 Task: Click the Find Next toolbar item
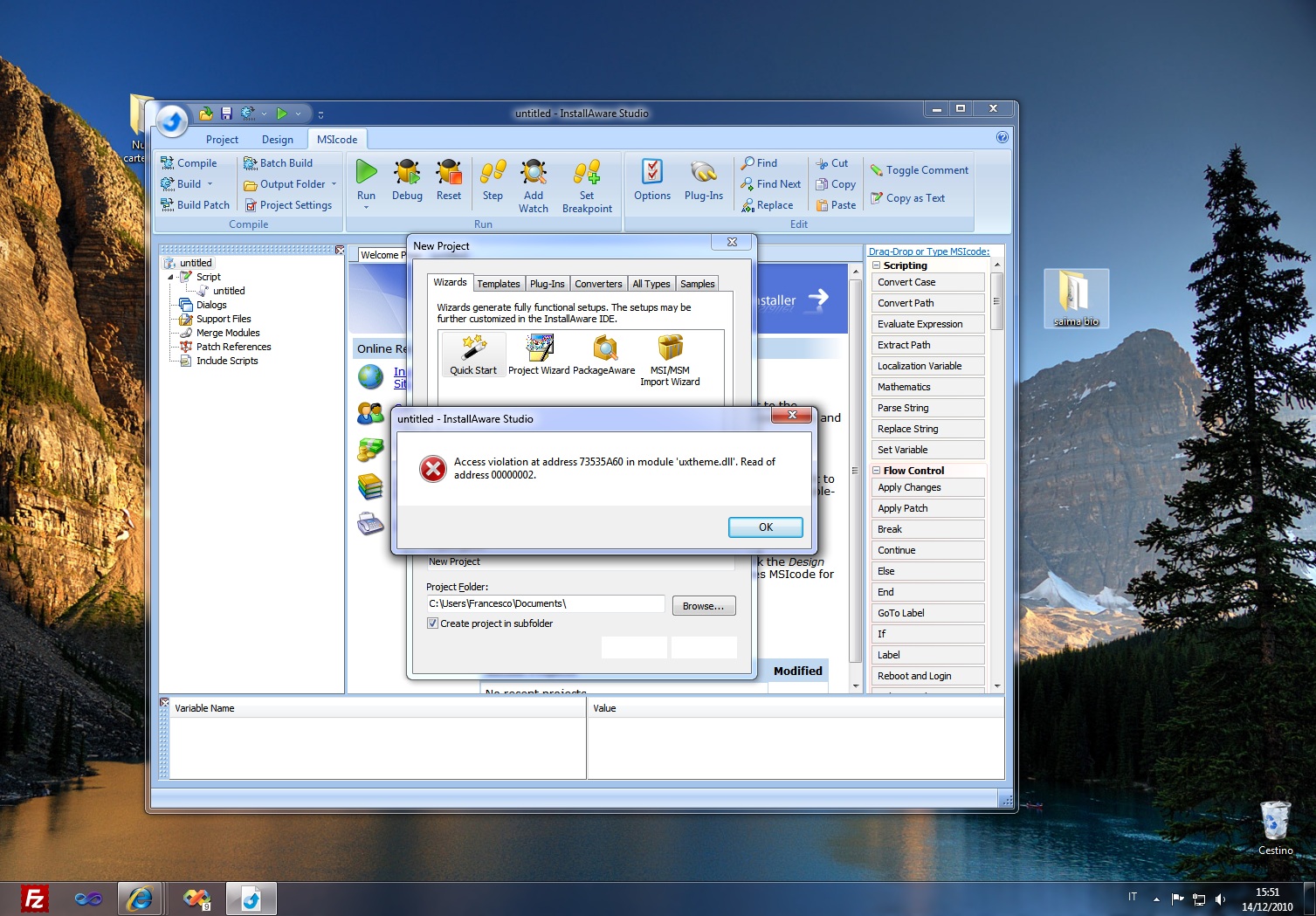tap(771, 184)
